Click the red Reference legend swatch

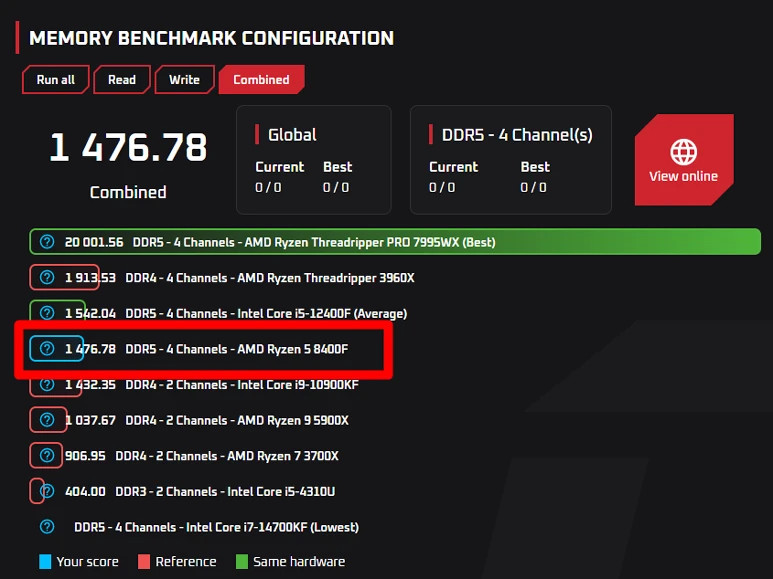[144, 562]
